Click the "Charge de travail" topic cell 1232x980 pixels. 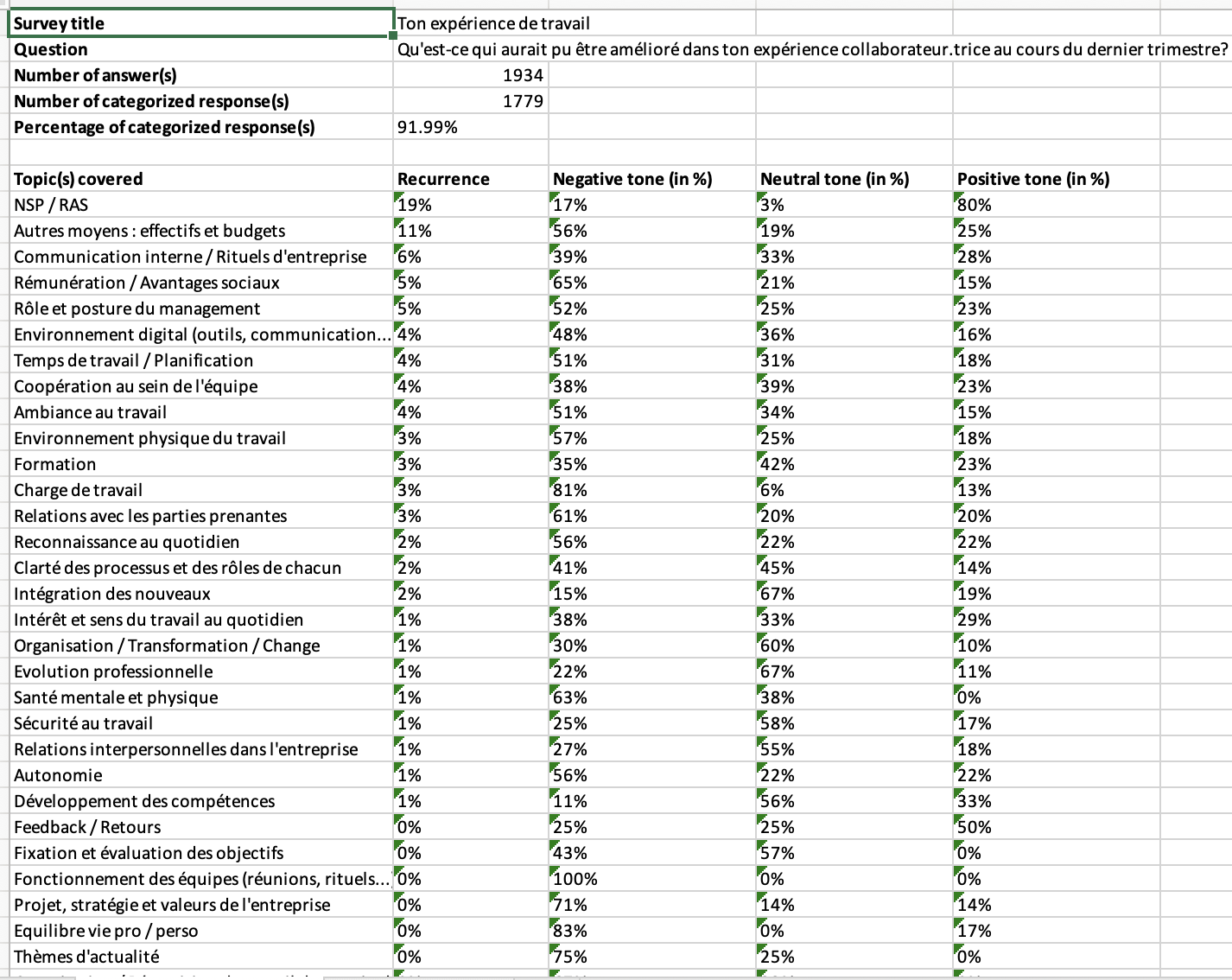[x=79, y=490]
